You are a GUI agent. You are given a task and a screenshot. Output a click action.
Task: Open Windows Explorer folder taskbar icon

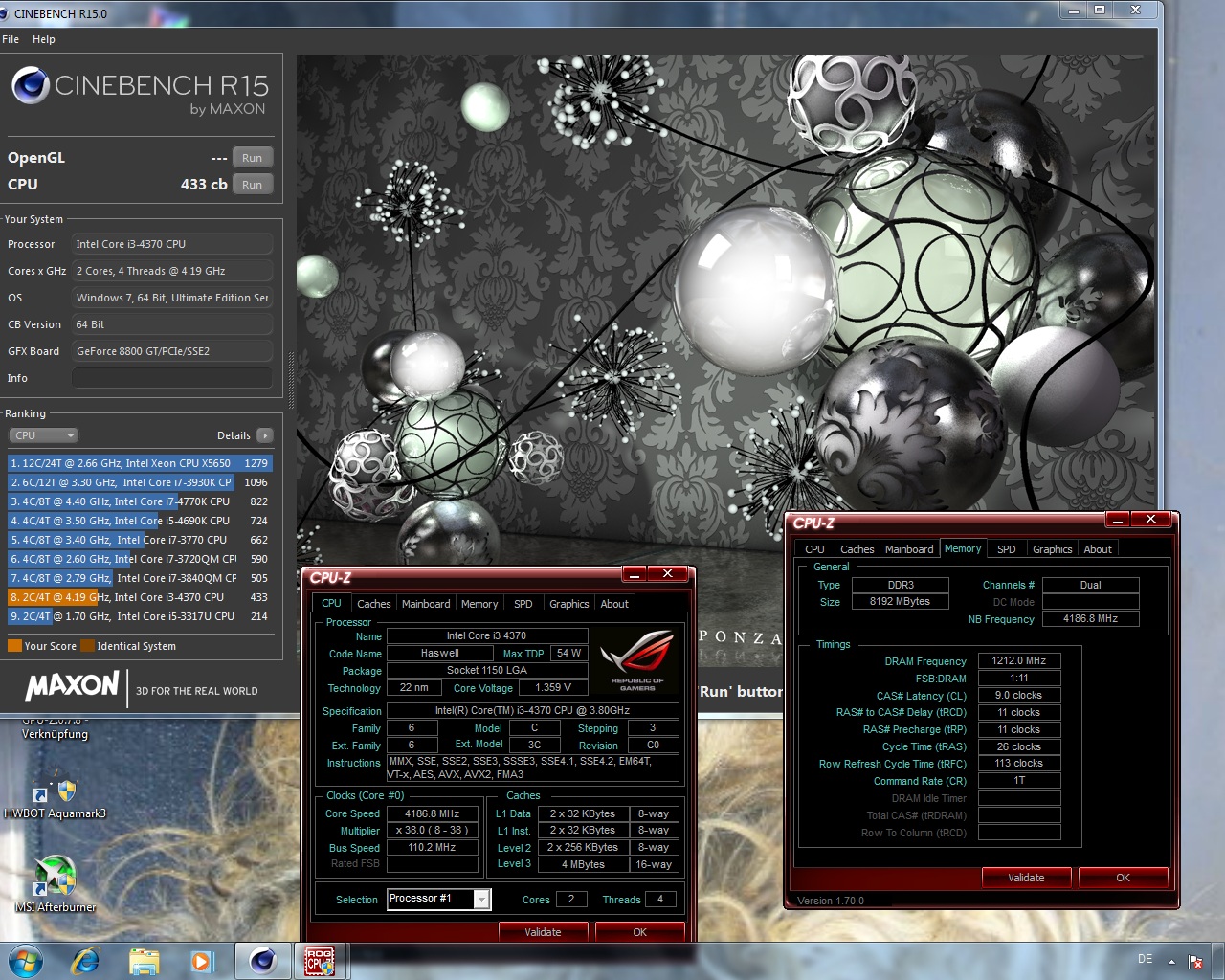click(144, 960)
